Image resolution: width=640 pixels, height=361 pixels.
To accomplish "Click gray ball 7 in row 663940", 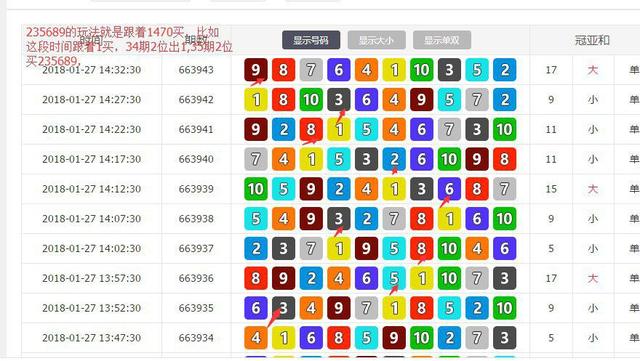I will click(256, 159).
